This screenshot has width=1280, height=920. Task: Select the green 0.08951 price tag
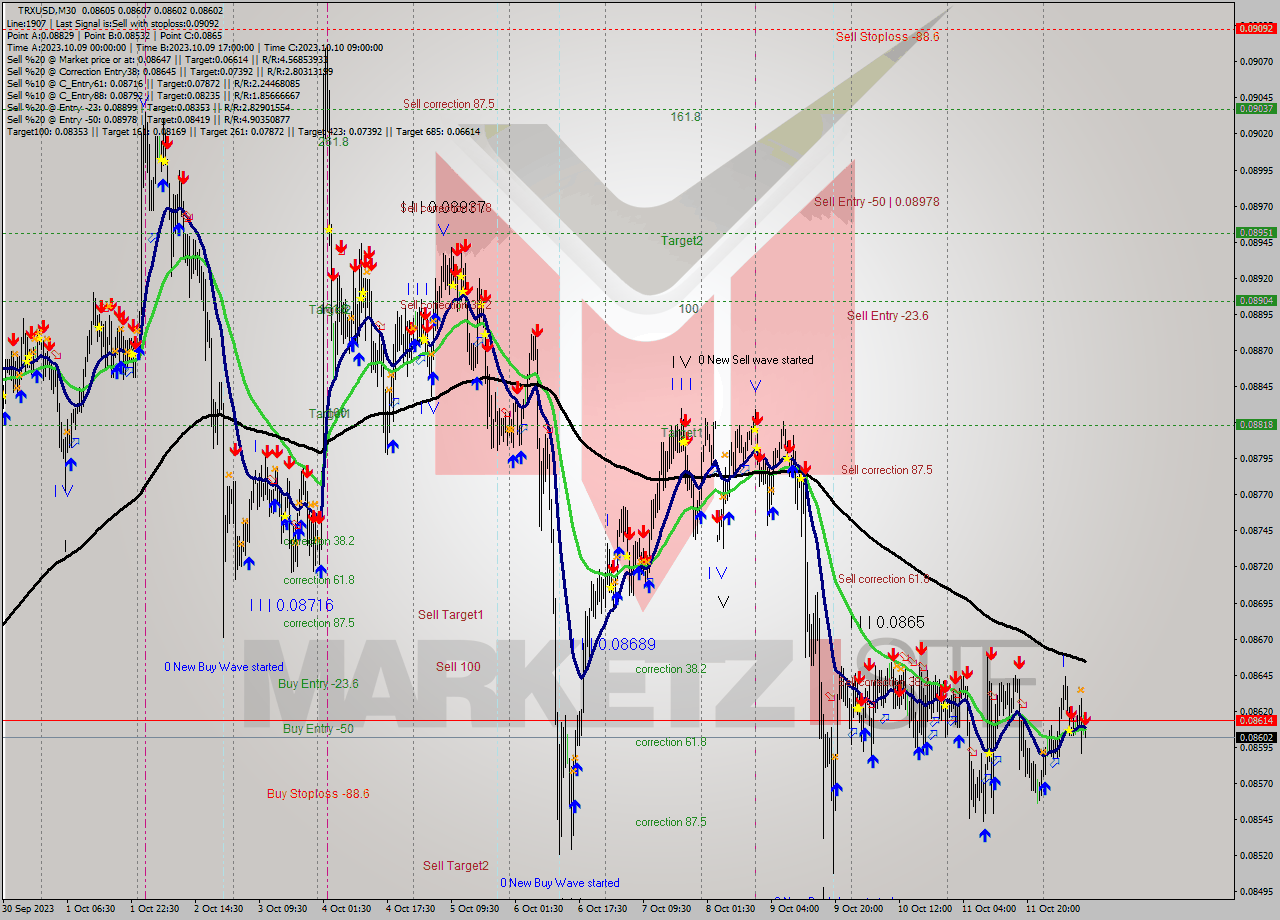pyautogui.click(x=1256, y=233)
